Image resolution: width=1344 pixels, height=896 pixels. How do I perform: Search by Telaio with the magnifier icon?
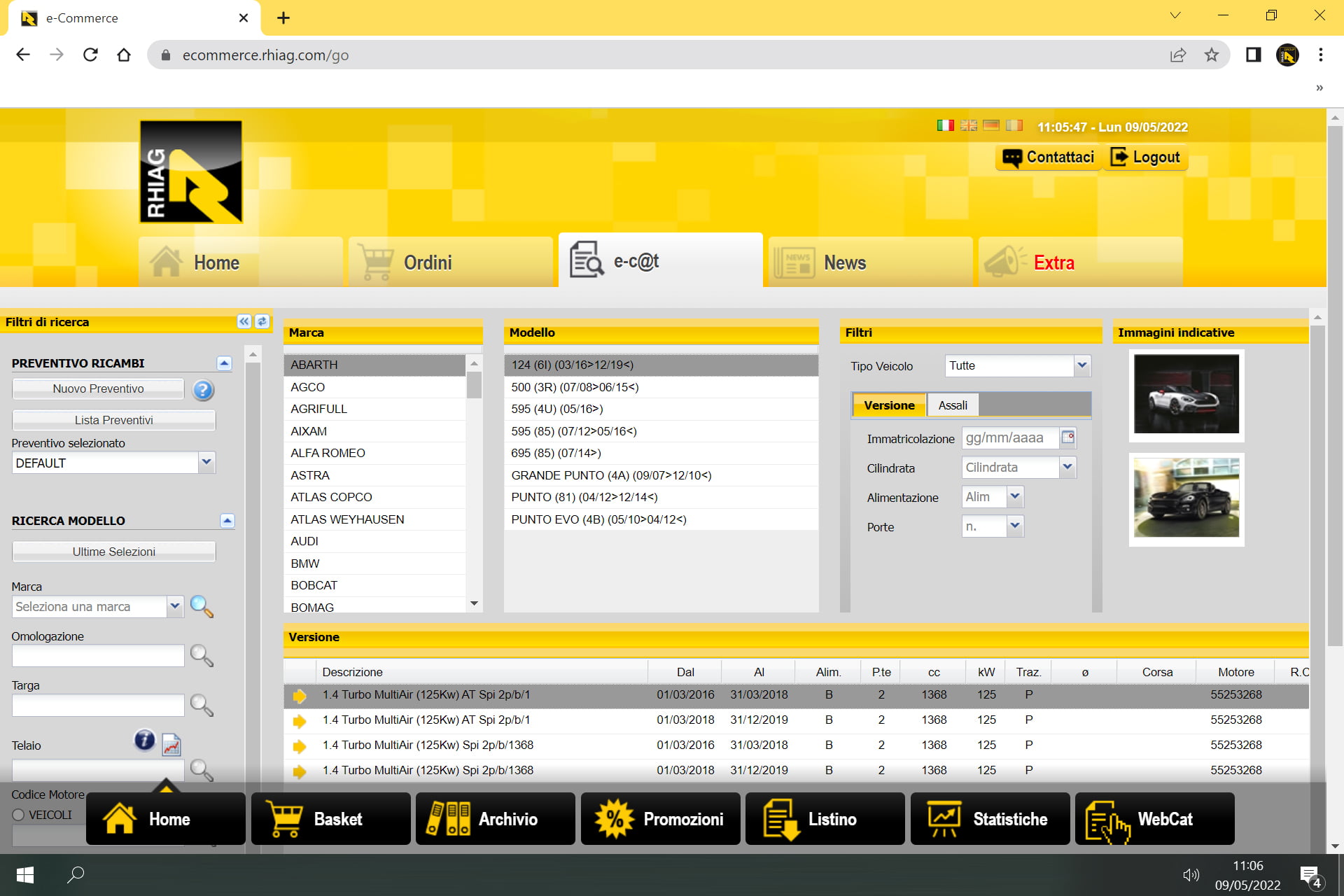(x=202, y=770)
